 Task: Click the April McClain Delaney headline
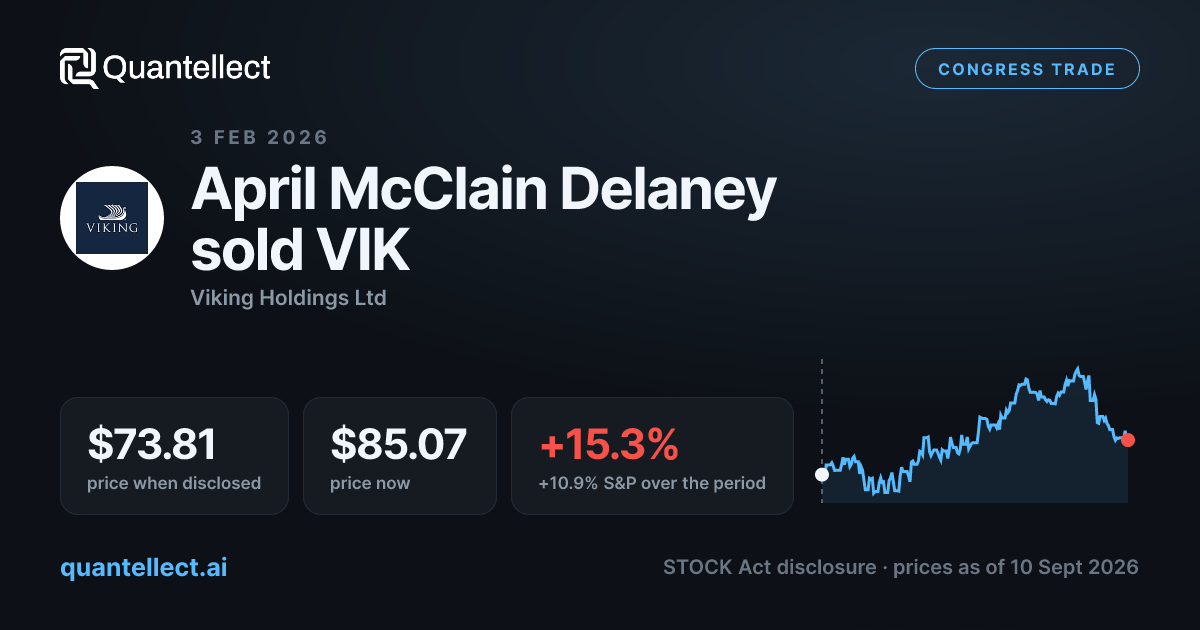pyautogui.click(x=484, y=190)
